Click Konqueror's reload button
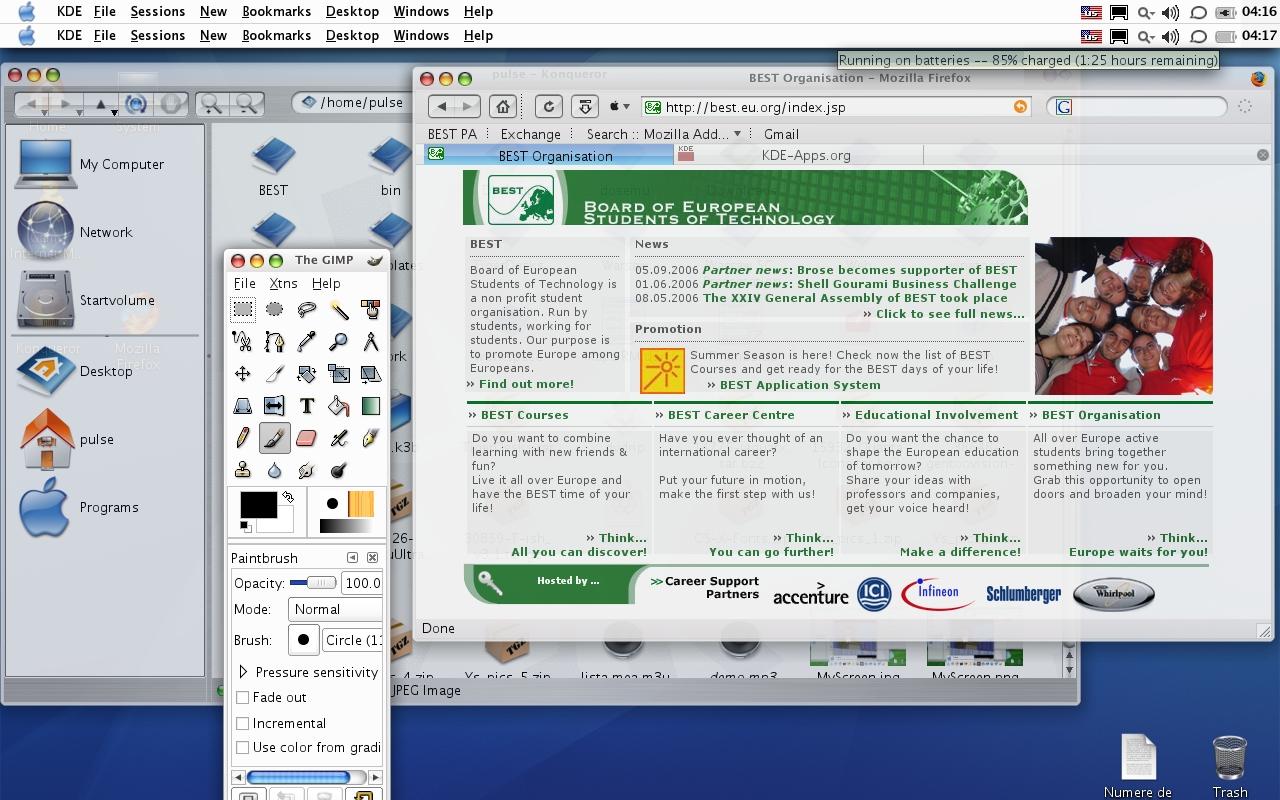 (x=136, y=103)
